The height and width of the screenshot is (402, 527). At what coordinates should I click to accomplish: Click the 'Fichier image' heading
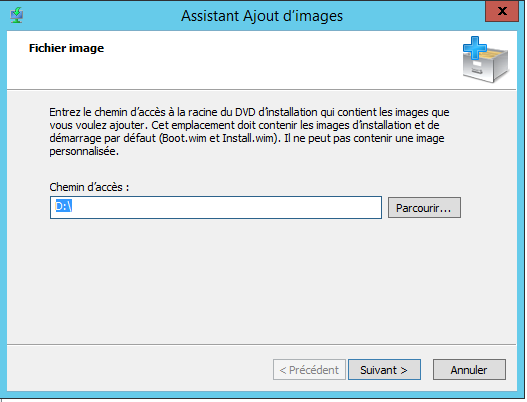pos(67,48)
